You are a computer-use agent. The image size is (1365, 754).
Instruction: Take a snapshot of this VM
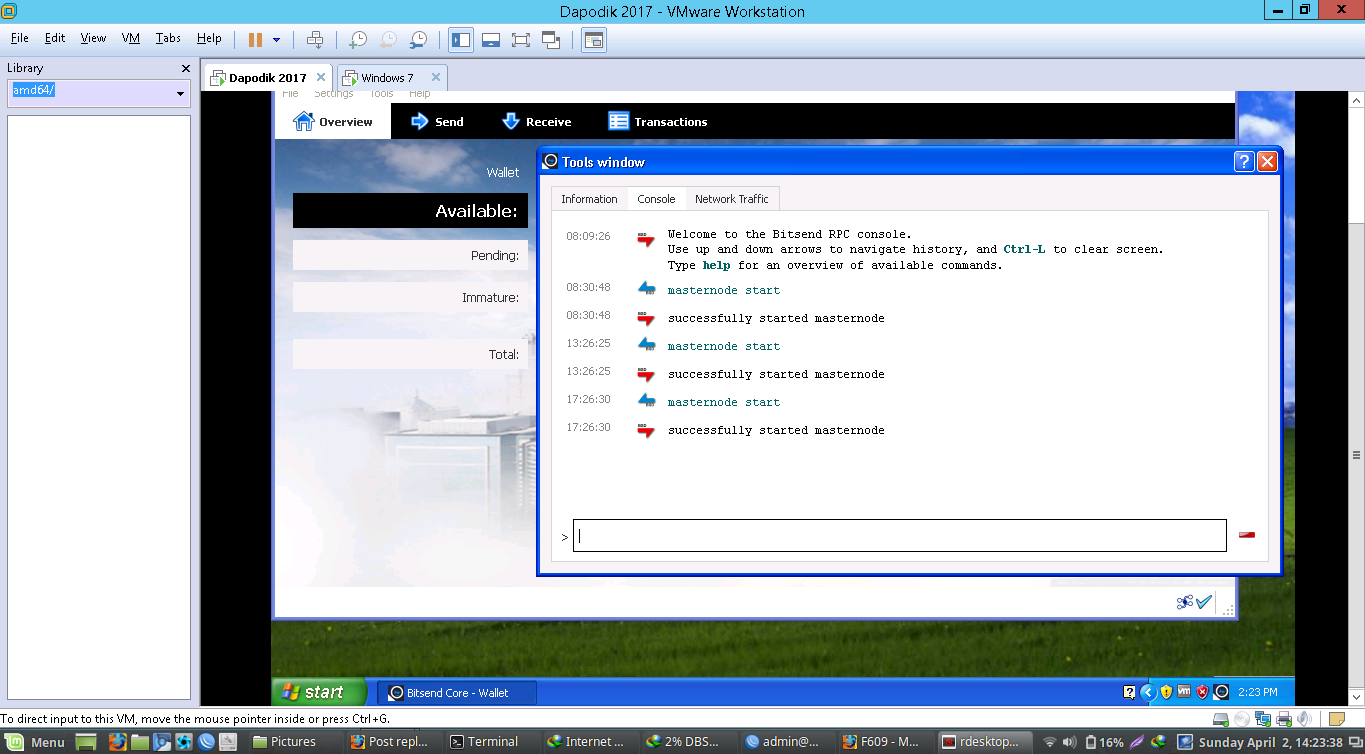357,40
